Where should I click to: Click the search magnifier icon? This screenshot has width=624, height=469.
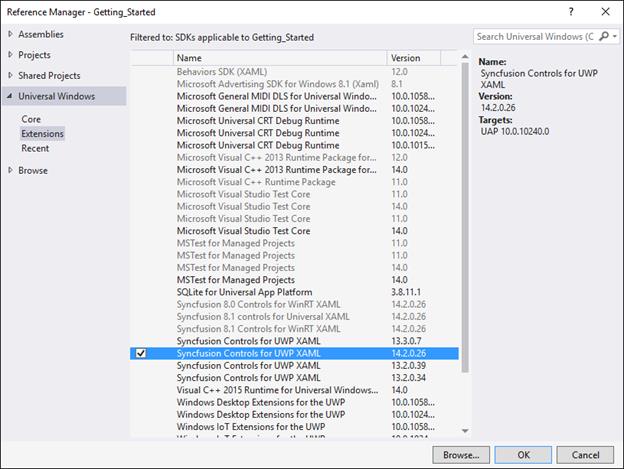click(x=604, y=36)
